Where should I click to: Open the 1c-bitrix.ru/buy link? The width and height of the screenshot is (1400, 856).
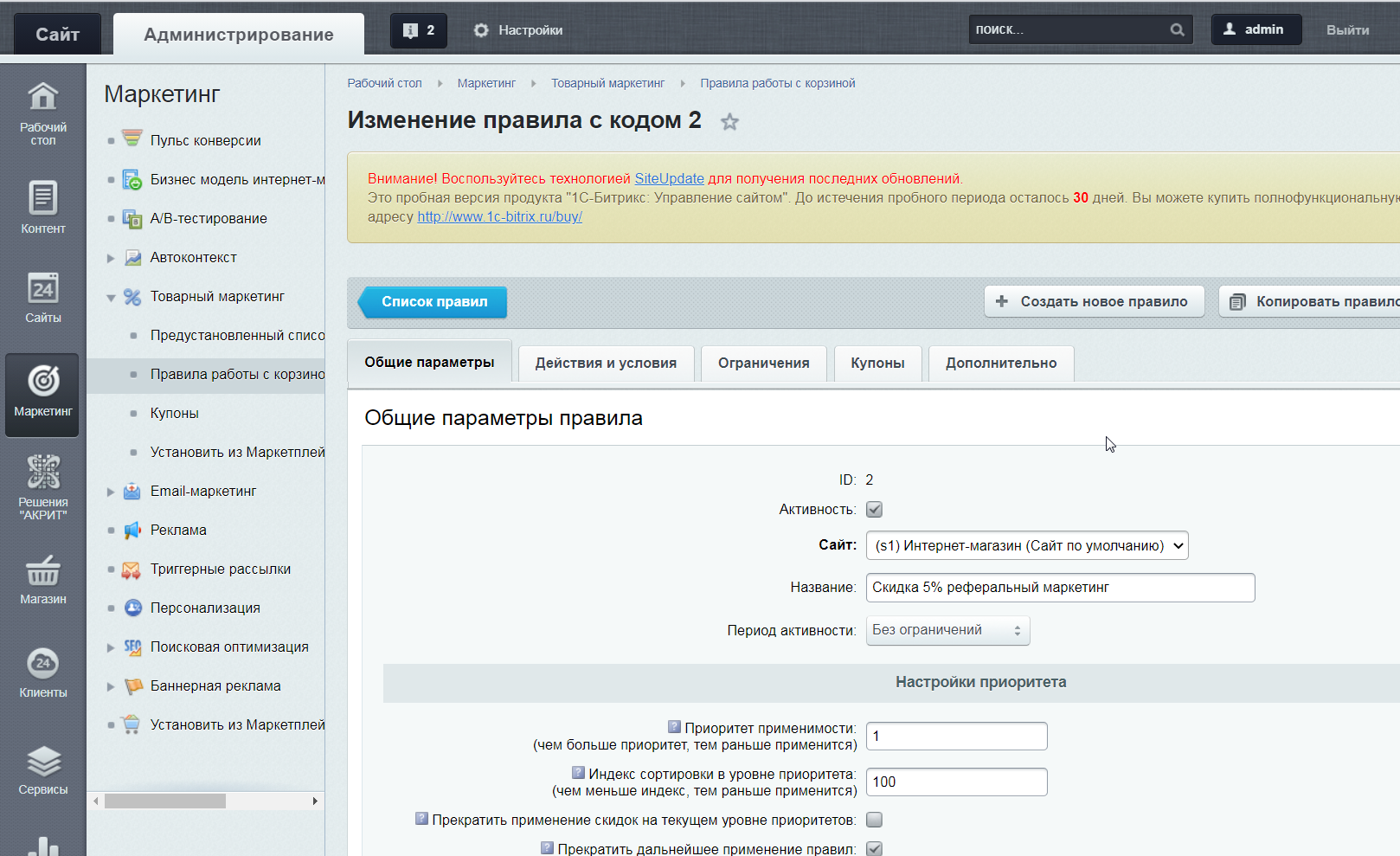(x=499, y=216)
